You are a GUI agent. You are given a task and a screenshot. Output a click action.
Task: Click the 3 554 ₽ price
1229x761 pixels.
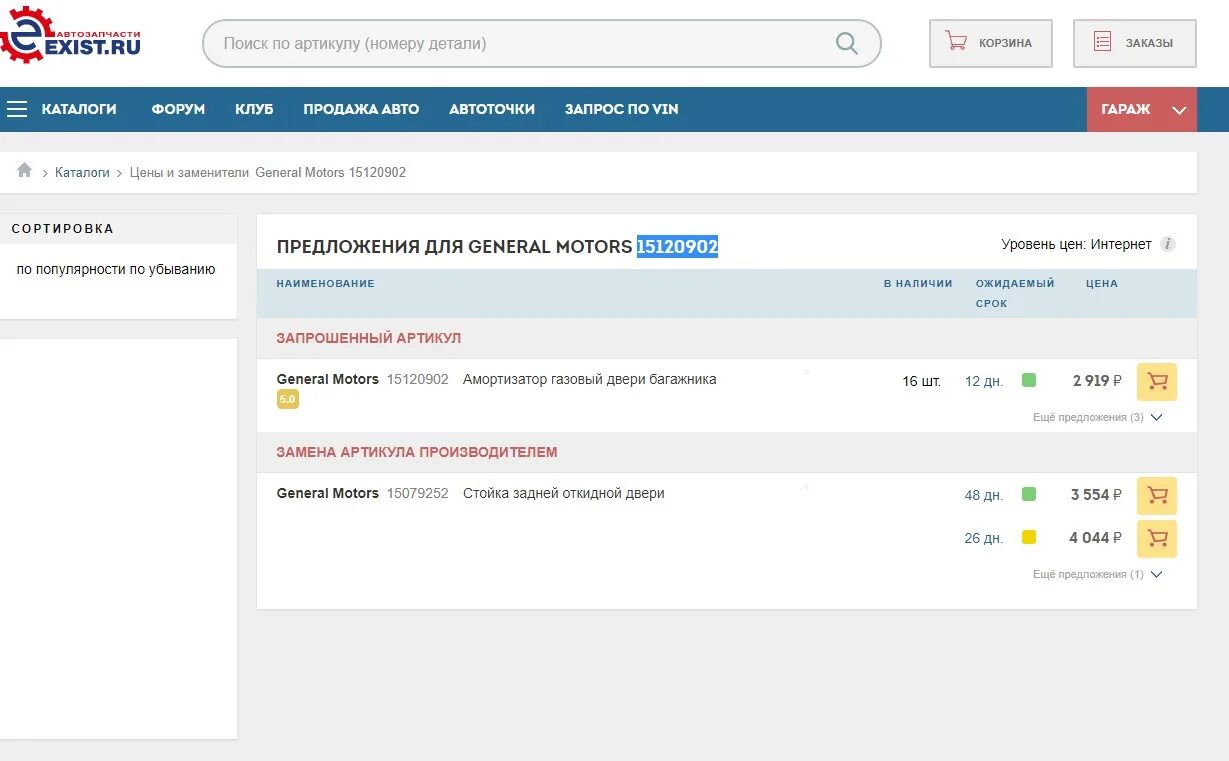click(1096, 495)
